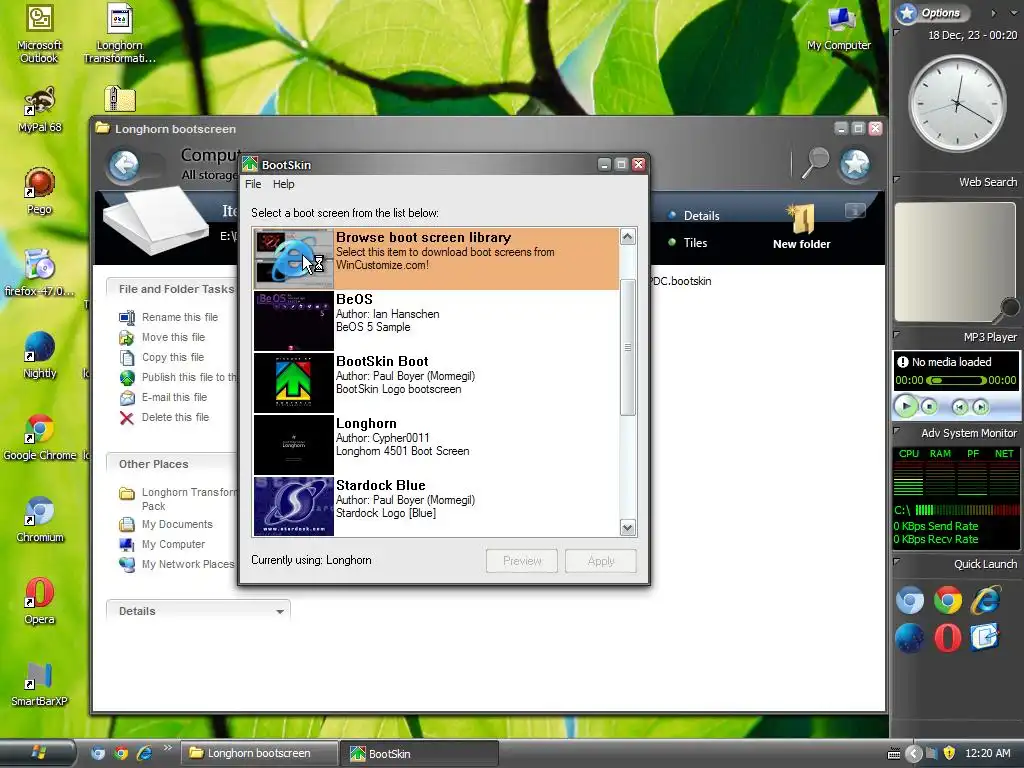Switch to Longhorn bootscreen taskbar button
Viewport: 1024px width, 768px height.
[x=259, y=753]
